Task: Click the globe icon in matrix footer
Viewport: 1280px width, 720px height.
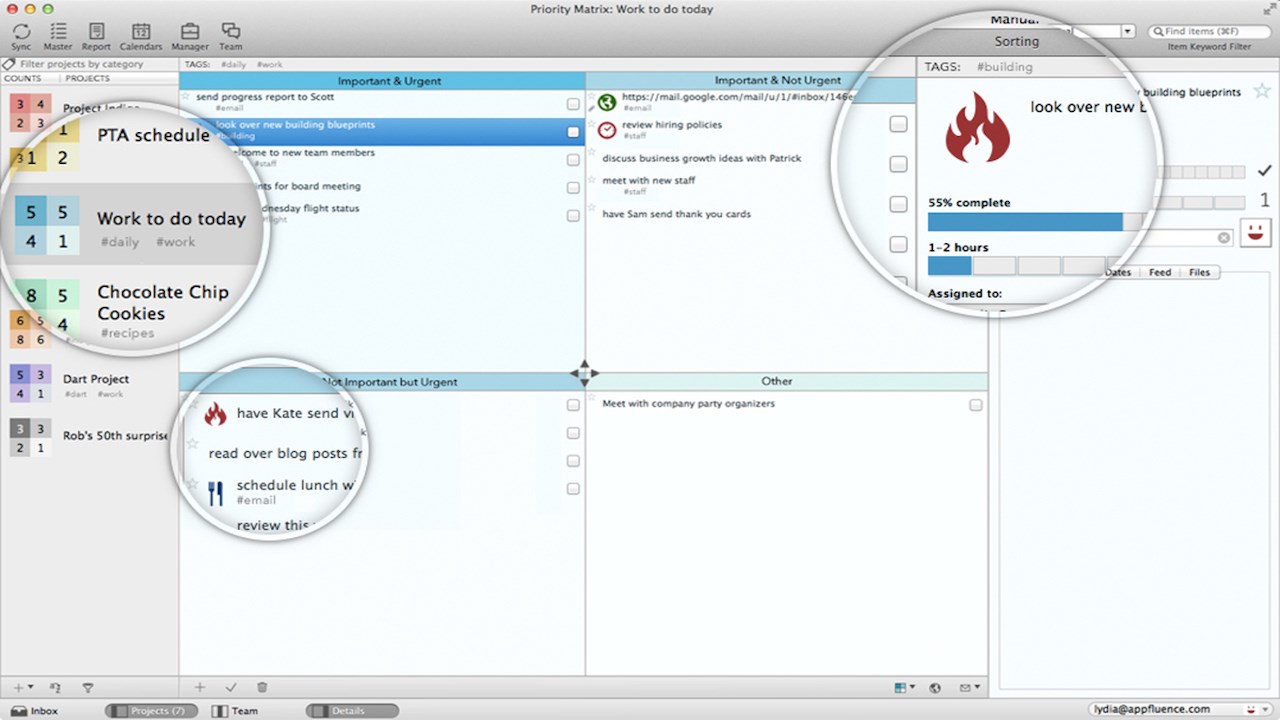Action: (935, 687)
